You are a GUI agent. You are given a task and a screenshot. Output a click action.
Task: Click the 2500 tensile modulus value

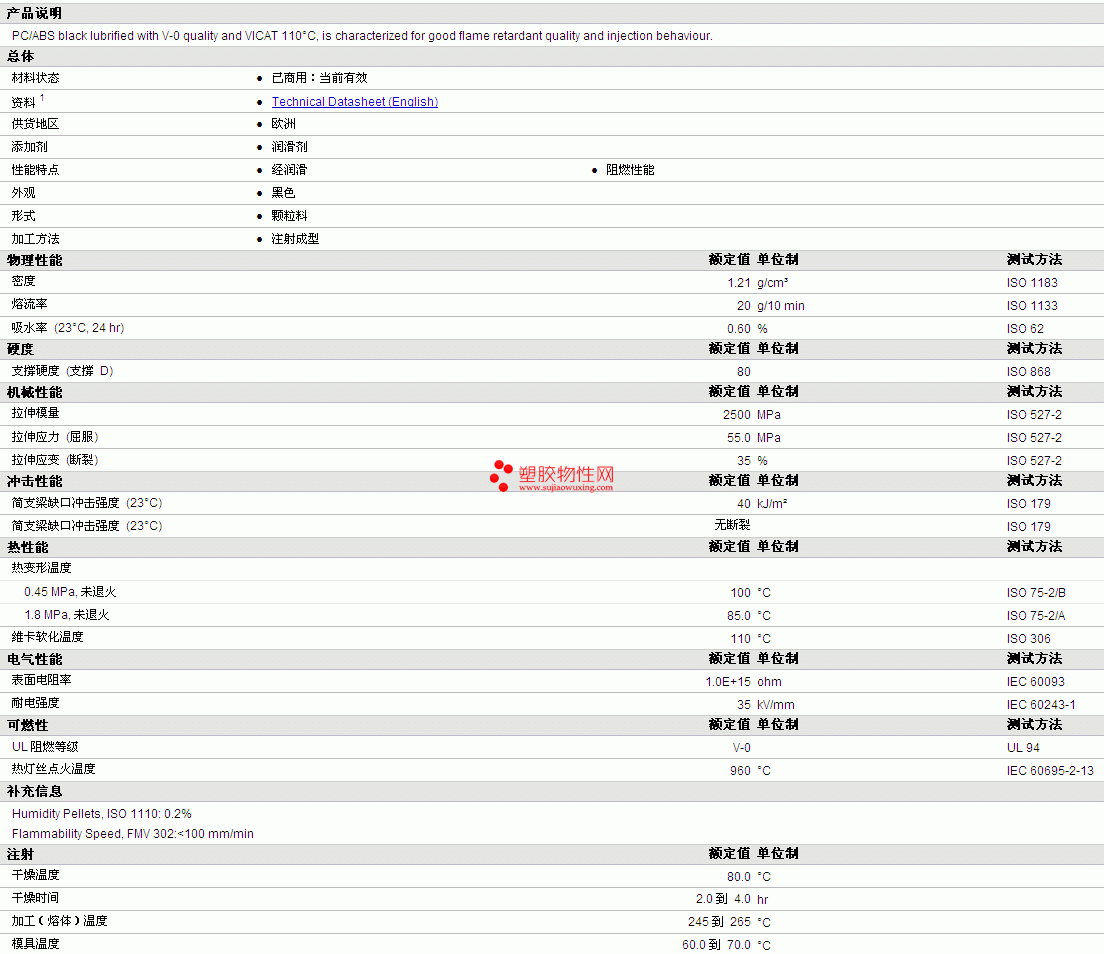coord(736,415)
